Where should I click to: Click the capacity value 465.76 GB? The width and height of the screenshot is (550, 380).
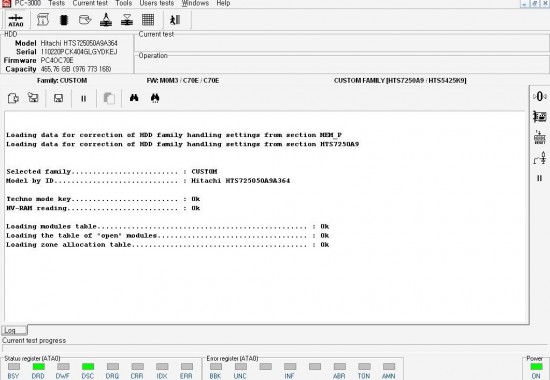pos(76,69)
